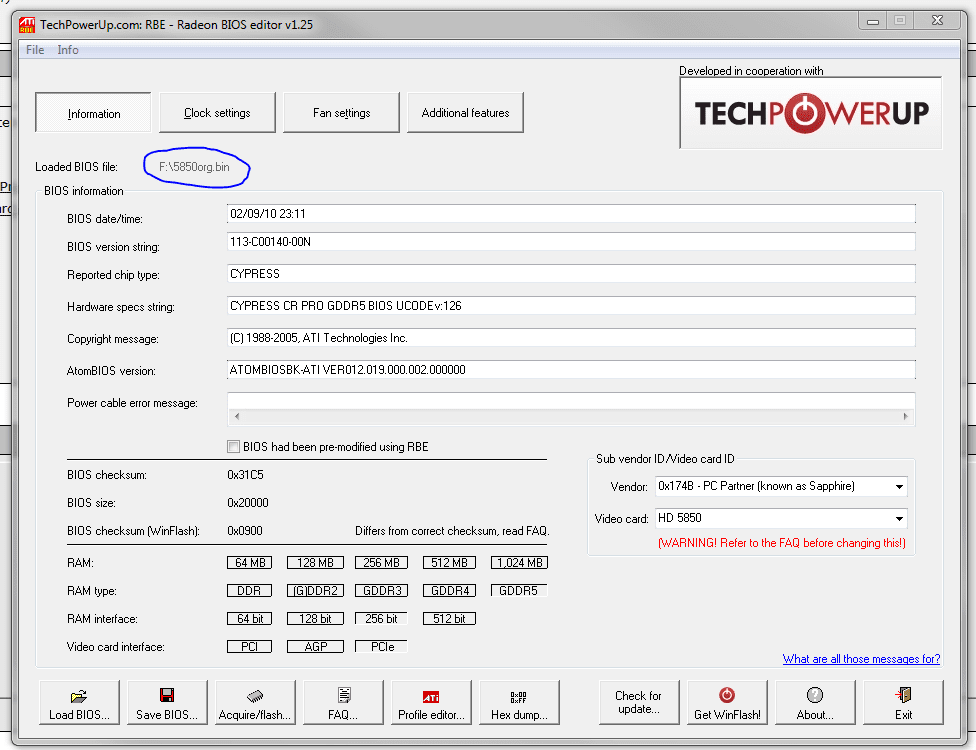
Task: Switch to the Fan settings tab
Action: point(341,113)
